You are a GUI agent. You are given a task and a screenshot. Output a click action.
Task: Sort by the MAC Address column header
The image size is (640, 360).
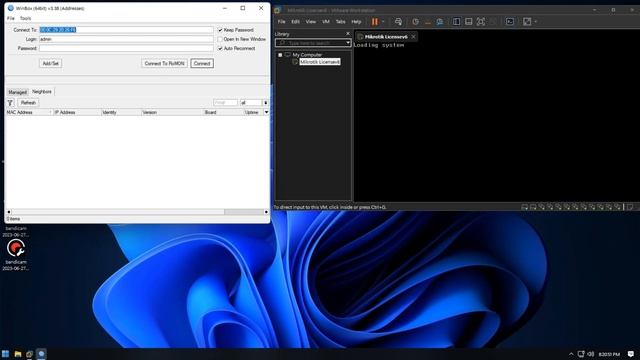[29, 112]
